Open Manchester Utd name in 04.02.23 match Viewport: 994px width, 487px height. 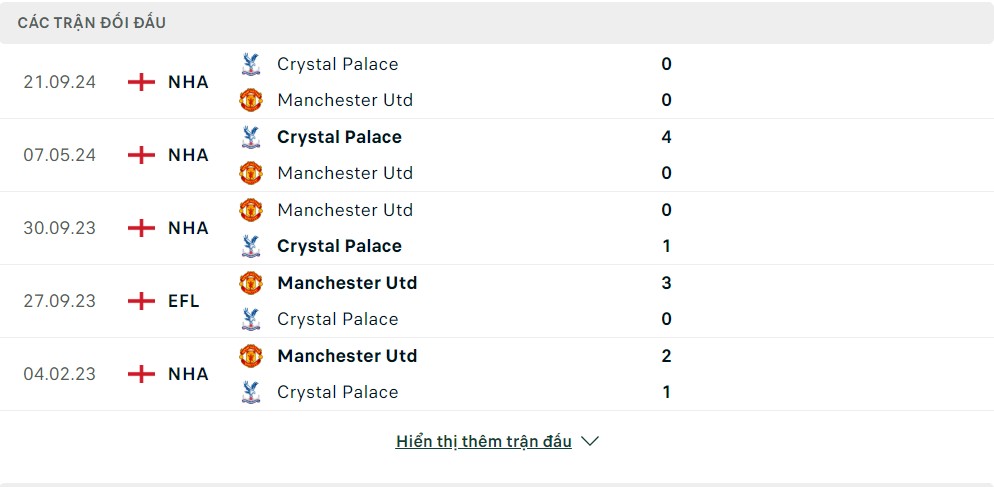click(x=347, y=356)
